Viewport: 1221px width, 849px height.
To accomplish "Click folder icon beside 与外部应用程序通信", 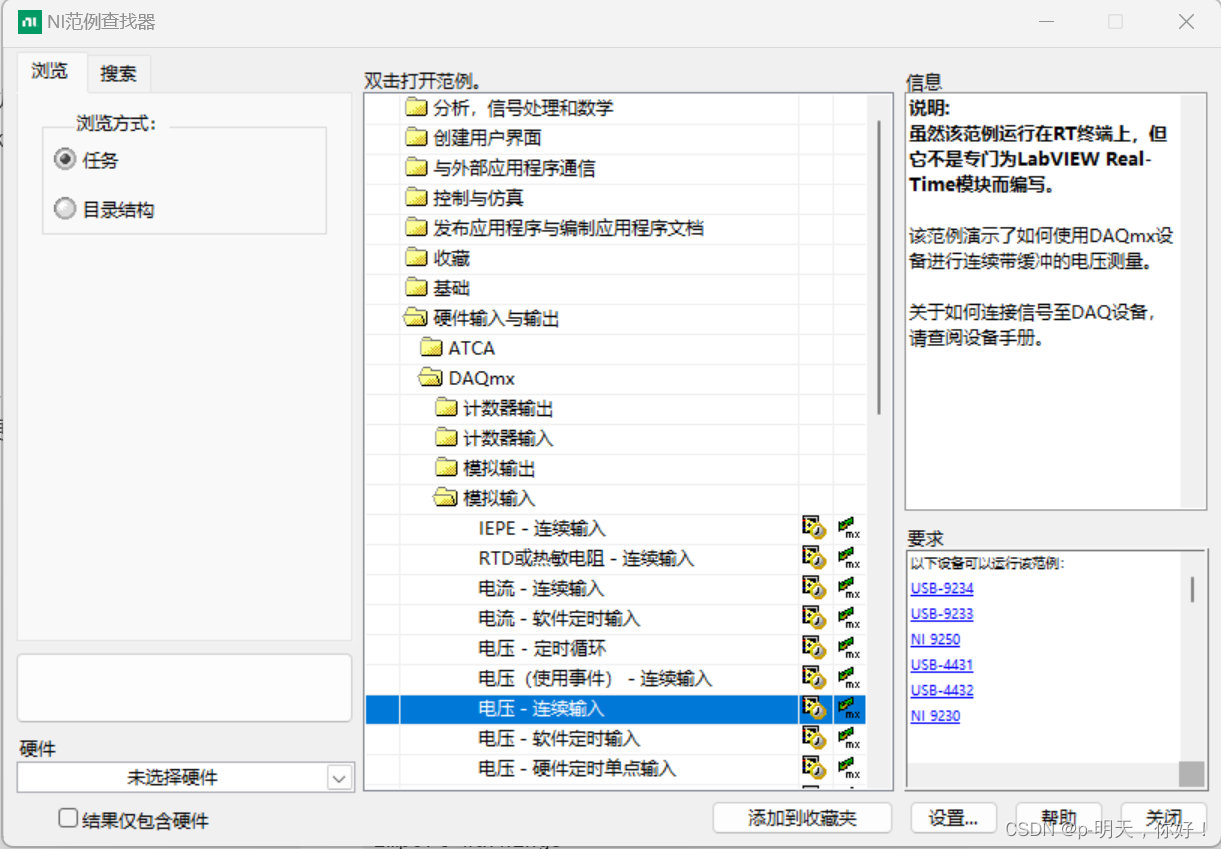I will [416, 168].
